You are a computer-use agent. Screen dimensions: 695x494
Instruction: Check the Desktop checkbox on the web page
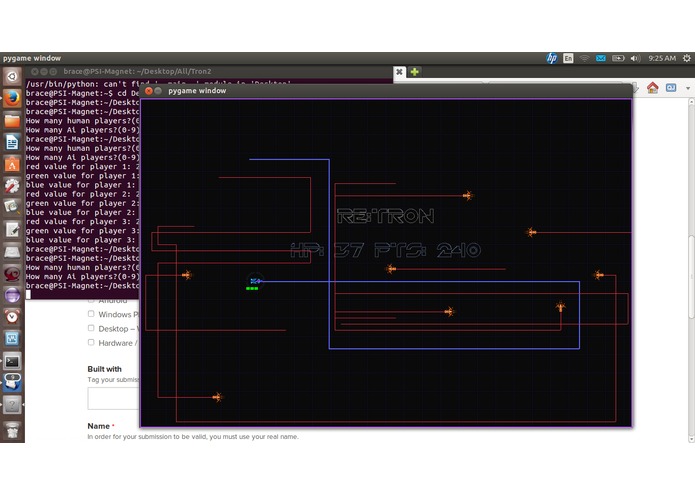click(91, 328)
